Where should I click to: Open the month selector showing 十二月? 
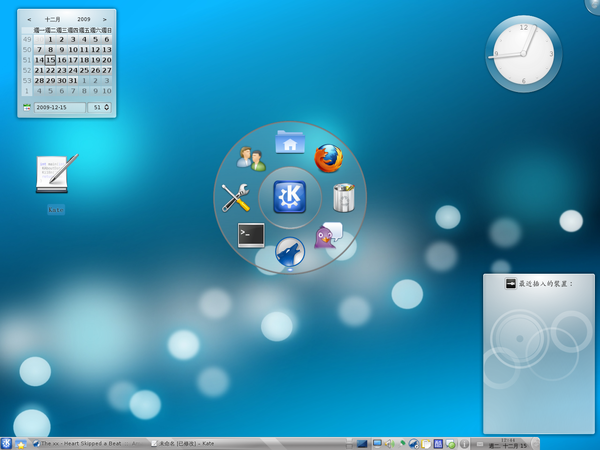(x=52, y=19)
